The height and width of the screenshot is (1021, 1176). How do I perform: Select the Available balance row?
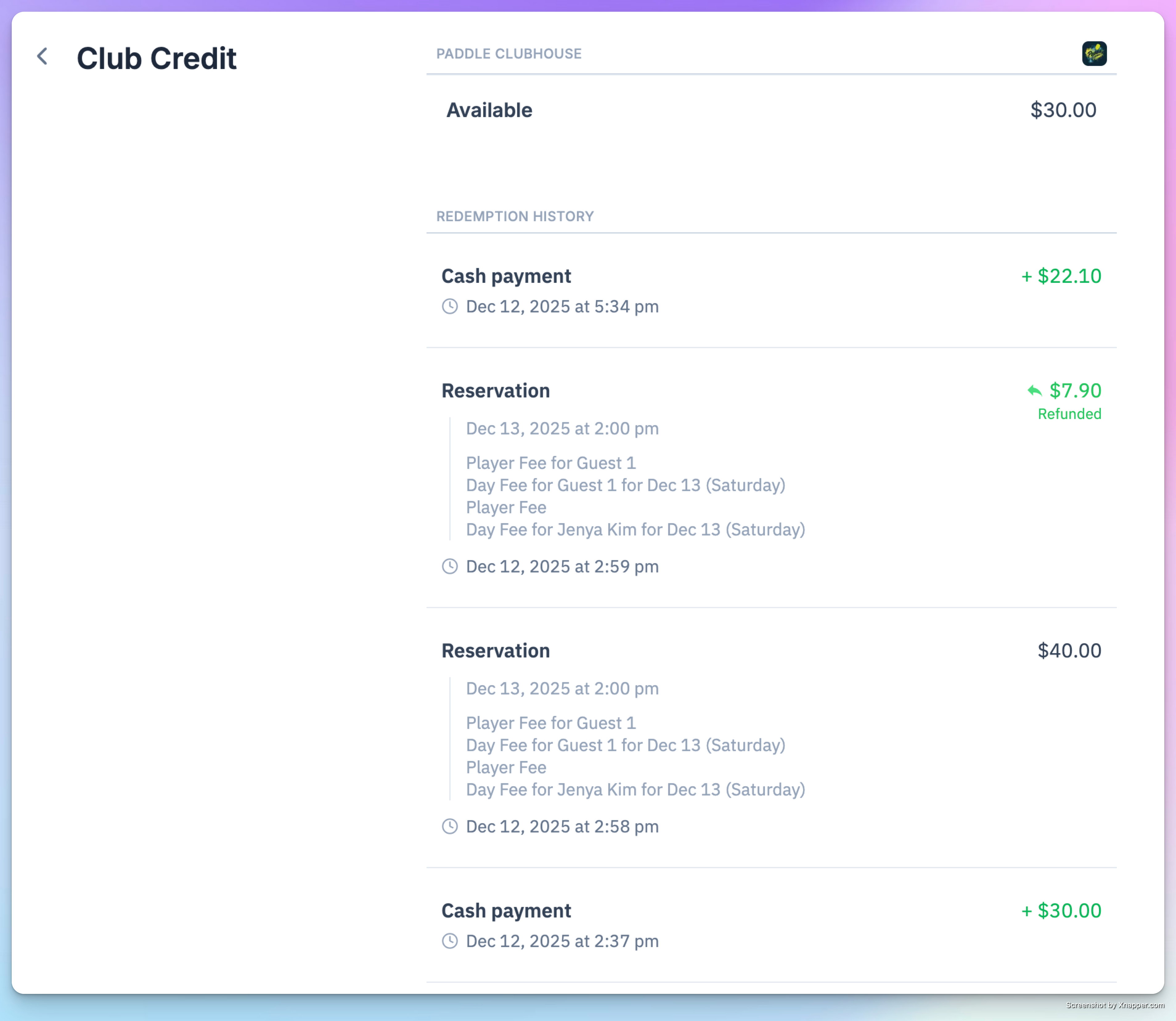771,110
